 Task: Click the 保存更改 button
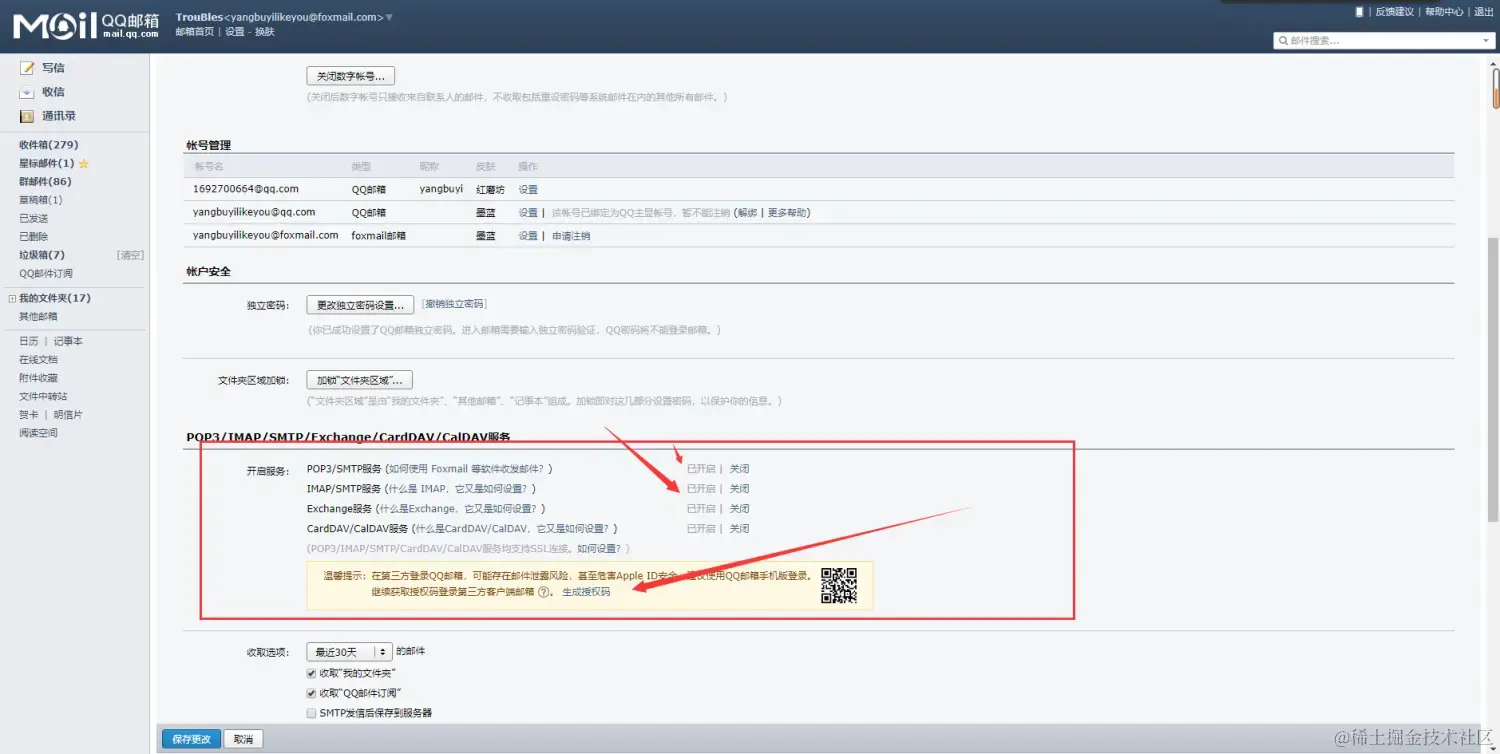point(191,739)
